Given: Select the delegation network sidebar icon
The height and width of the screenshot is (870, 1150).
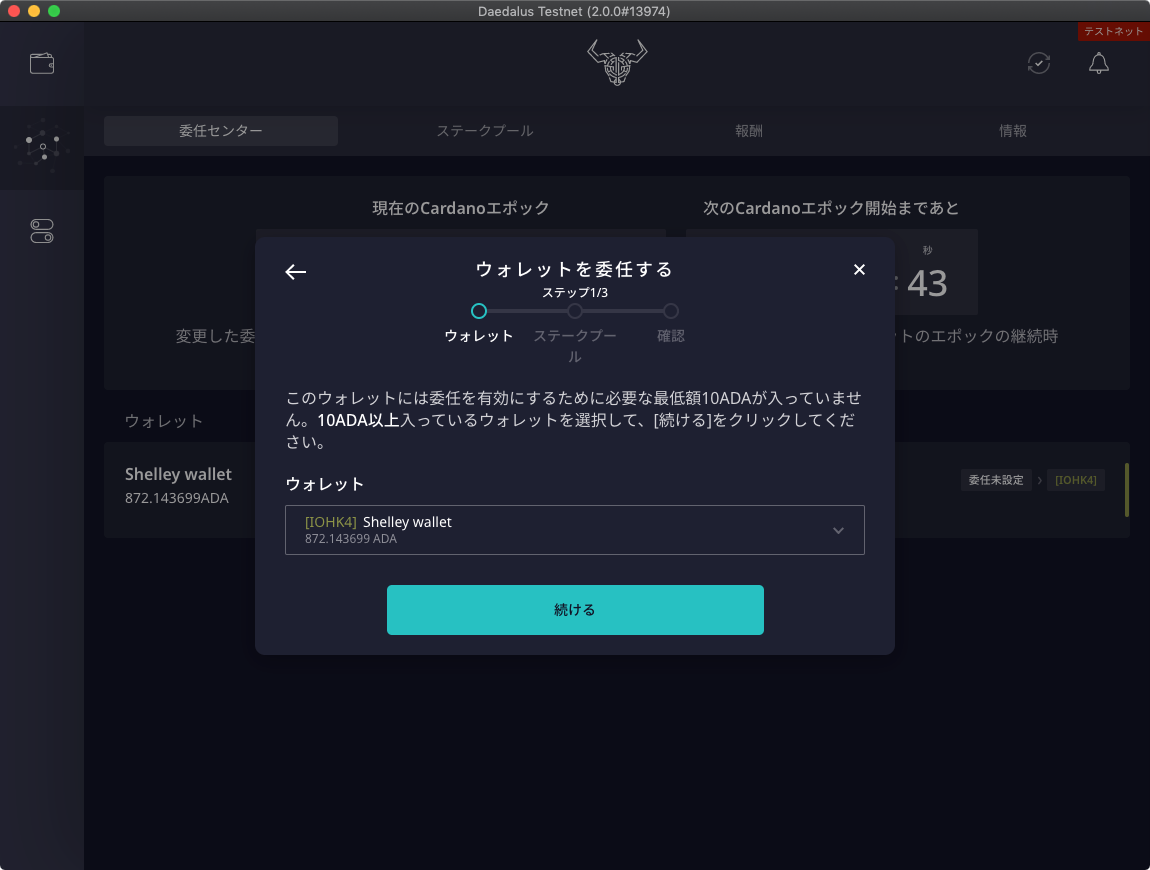Looking at the screenshot, I should [42, 148].
